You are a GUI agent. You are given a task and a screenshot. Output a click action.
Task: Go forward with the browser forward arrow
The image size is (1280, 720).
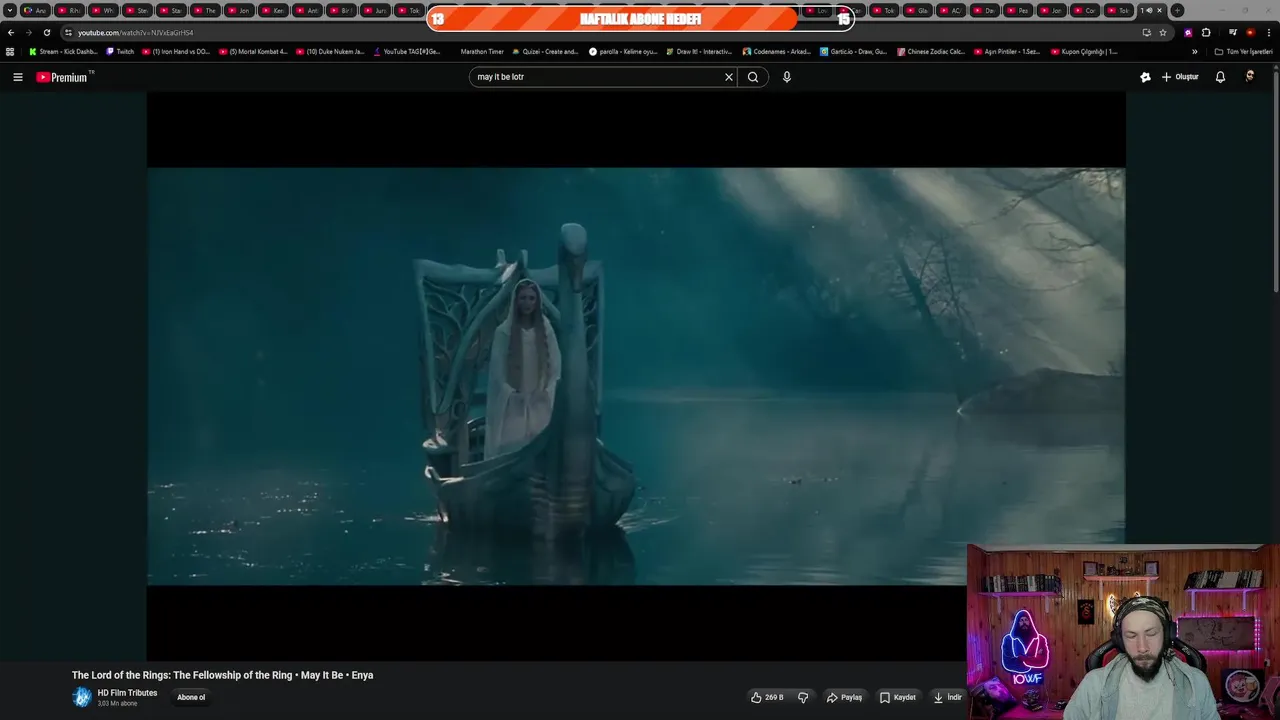(28, 32)
